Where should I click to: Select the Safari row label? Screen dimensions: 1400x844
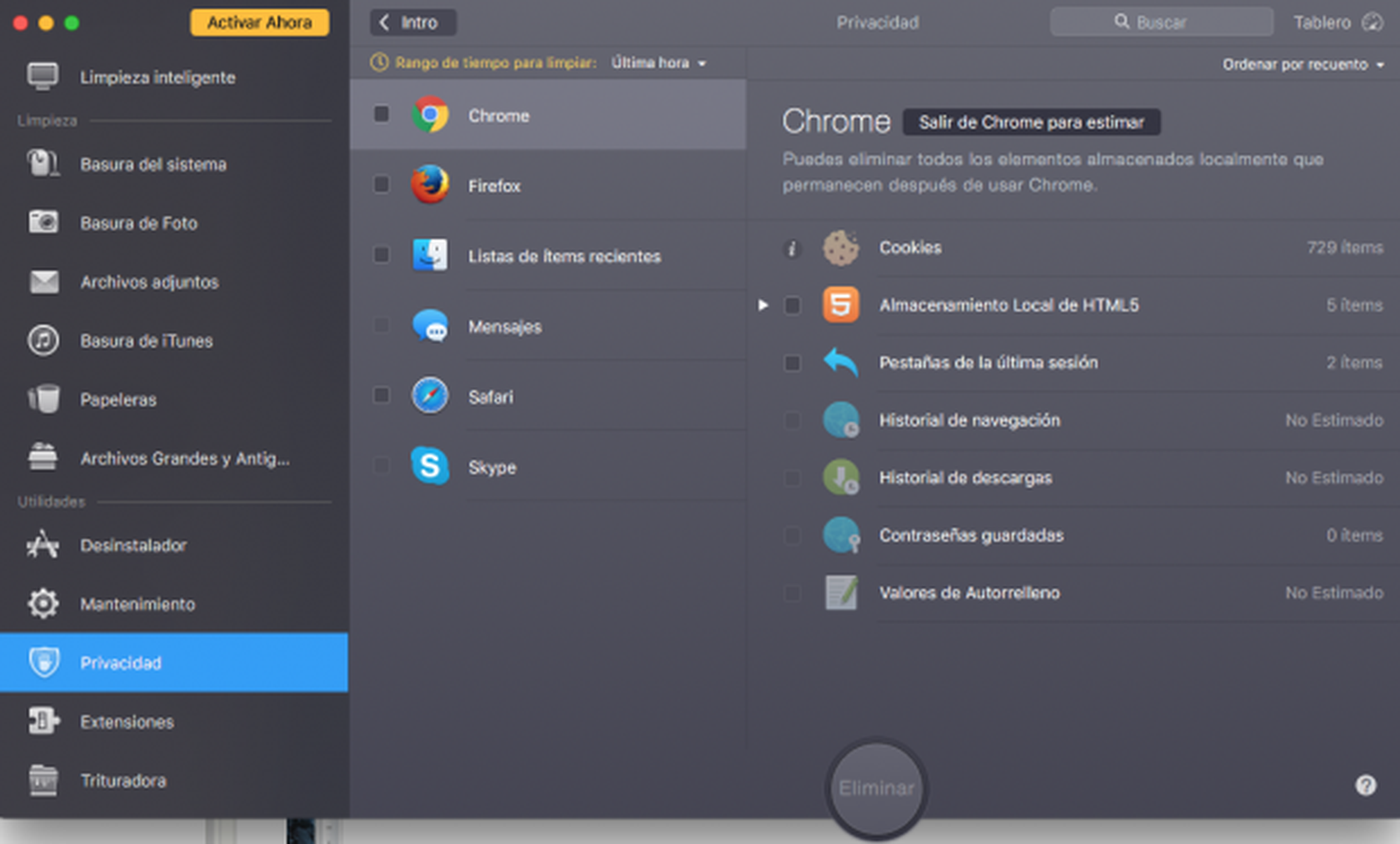[490, 397]
